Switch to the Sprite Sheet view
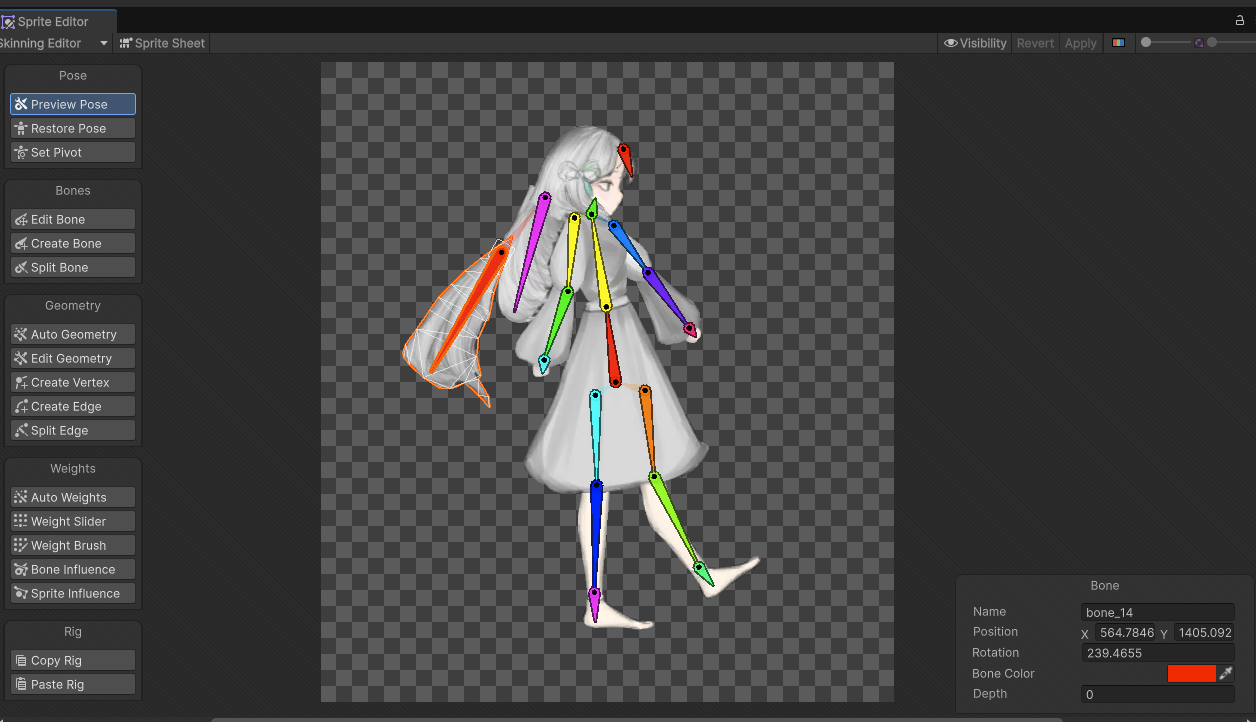Image resolution: width=1256 pixels, height=722 pixels. click(x=162, y=43)
